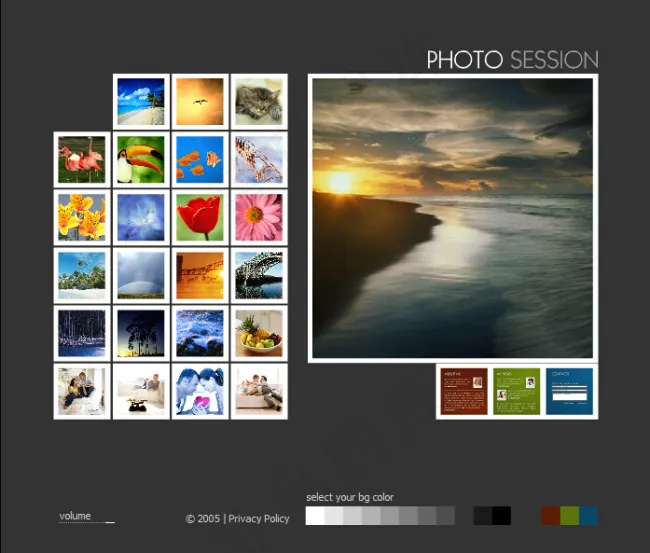This screenshot has height=553, width=650.
Task: Choose the olive green background swatch
Action: tap(569, 516)
